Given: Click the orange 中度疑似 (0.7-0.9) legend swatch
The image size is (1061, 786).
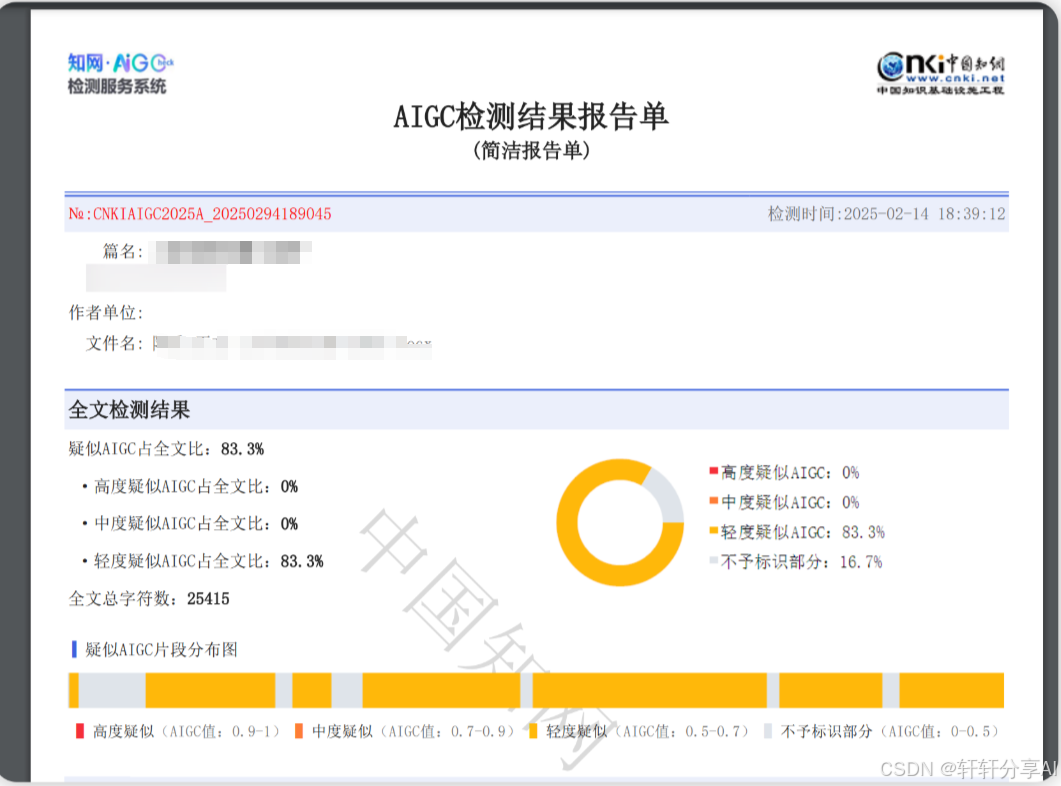Looking at the screenshot, I should point(298,731).
